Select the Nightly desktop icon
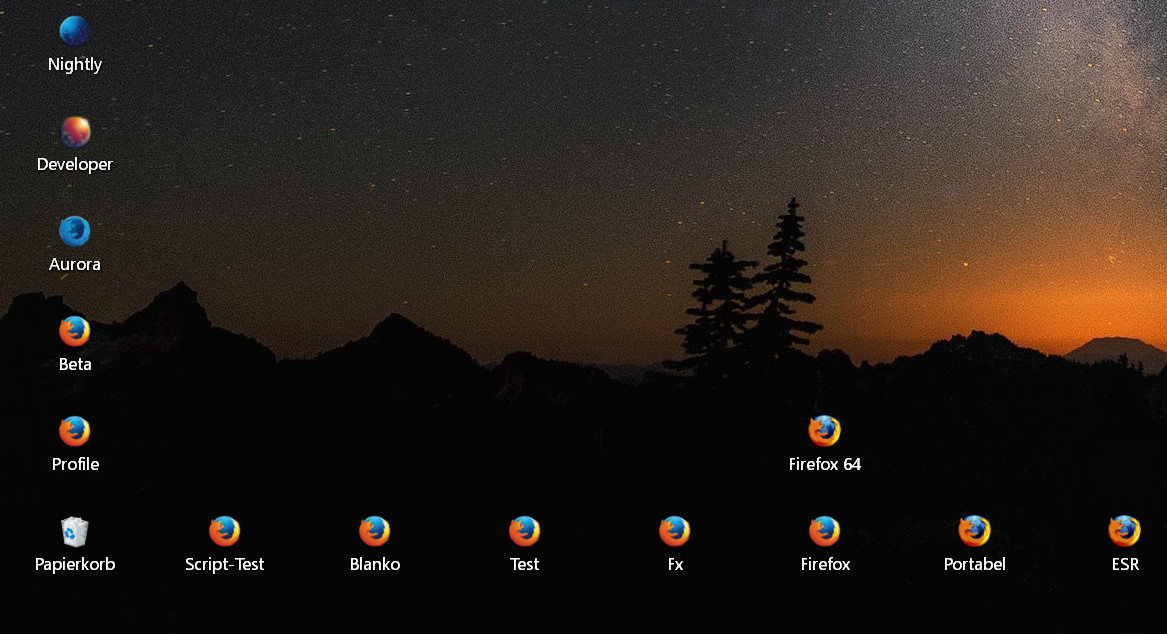Screen dimensions: 1167x634 [x=74, y=31]
